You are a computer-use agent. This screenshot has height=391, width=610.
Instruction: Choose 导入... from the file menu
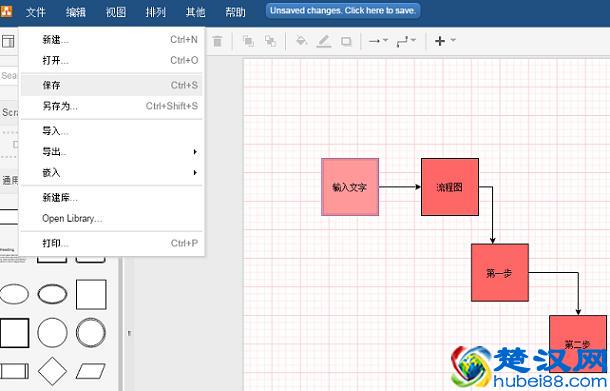point(112,131)
